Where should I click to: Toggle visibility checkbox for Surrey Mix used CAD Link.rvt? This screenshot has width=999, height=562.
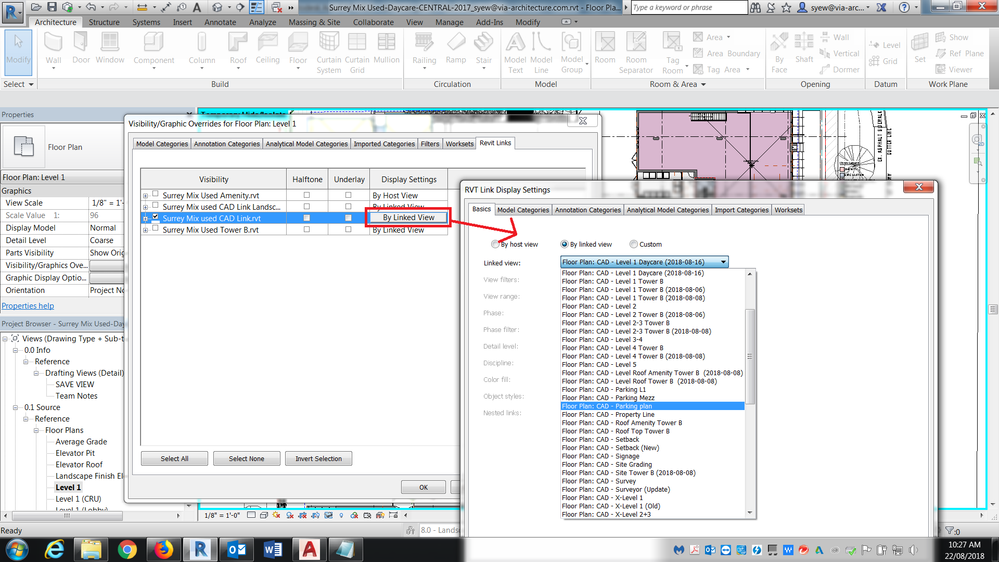[x=155, y=217]
